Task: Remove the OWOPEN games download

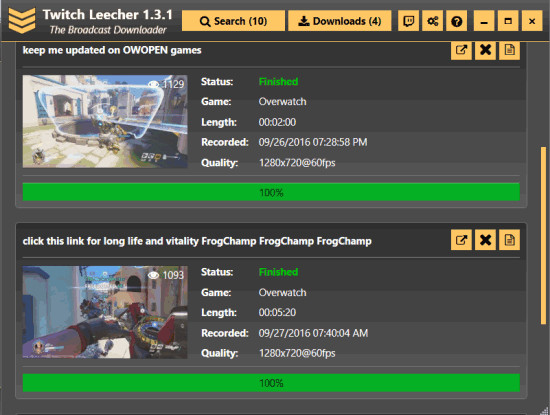Action: coord(485,50)
